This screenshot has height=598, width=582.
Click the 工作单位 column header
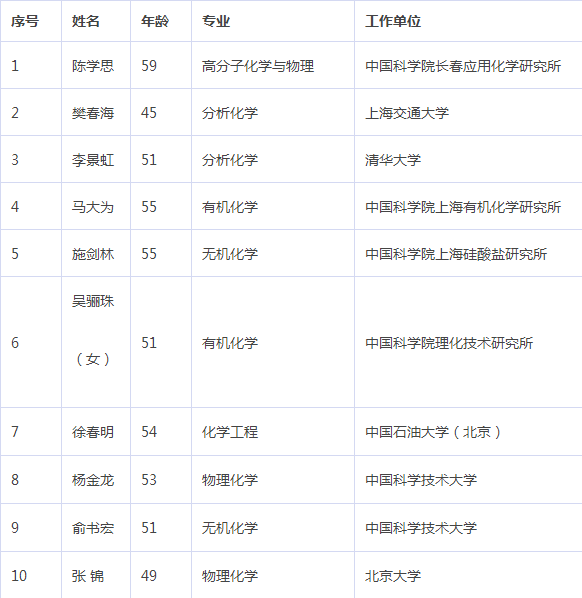(393, 21)
